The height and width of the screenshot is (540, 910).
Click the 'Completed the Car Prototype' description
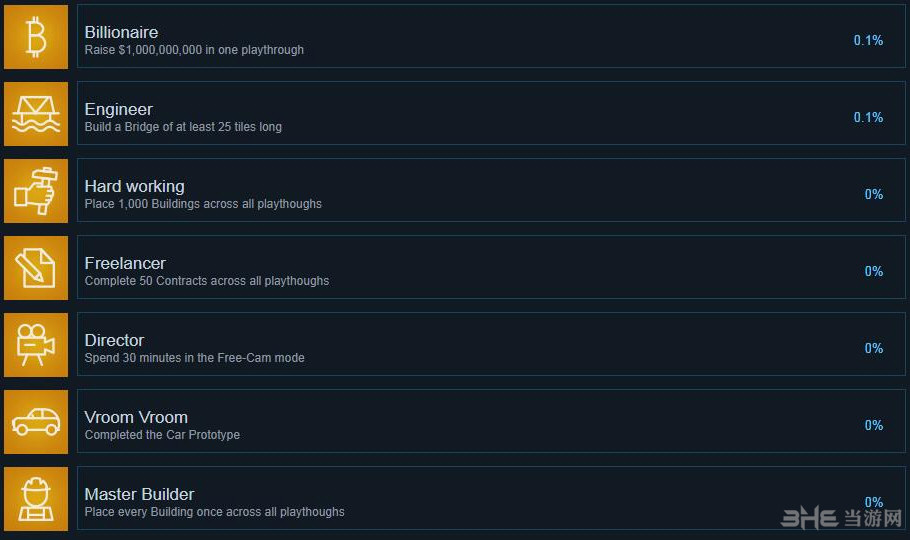pos(162,435)
